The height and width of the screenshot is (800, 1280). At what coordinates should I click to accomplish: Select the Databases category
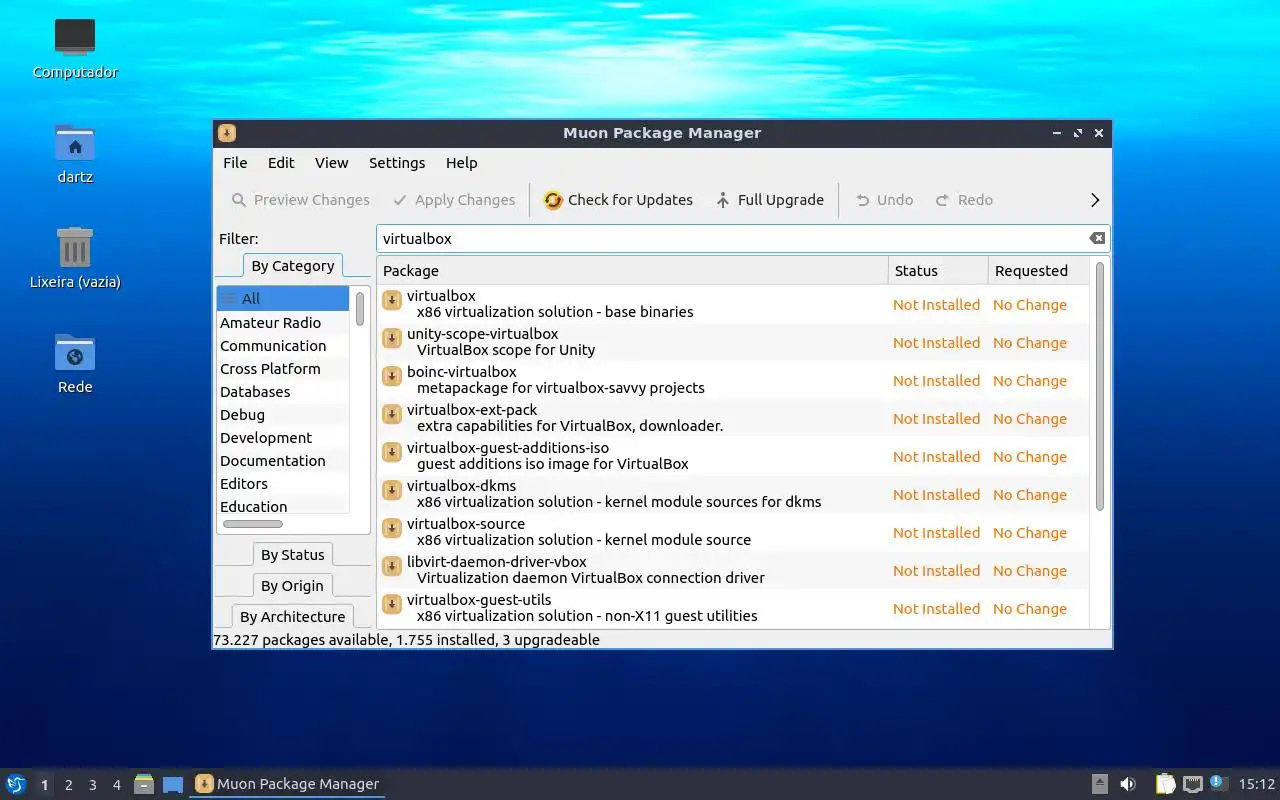point(283,392)
